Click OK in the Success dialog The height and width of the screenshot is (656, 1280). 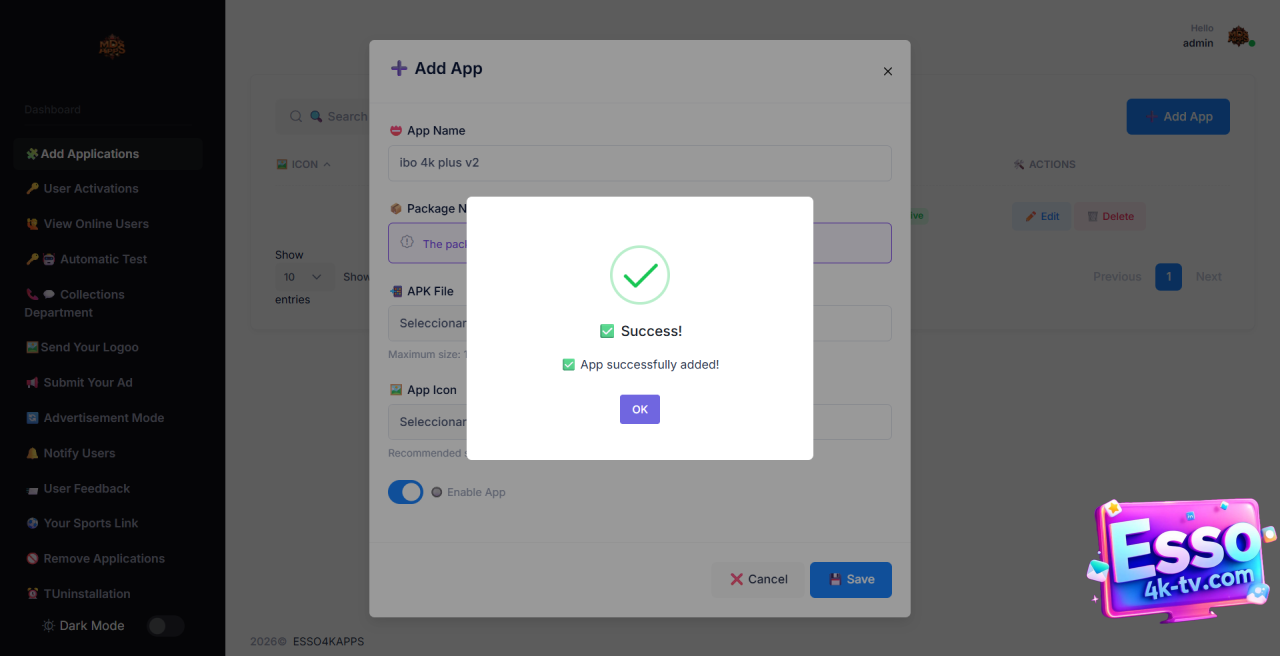(639, 409)
